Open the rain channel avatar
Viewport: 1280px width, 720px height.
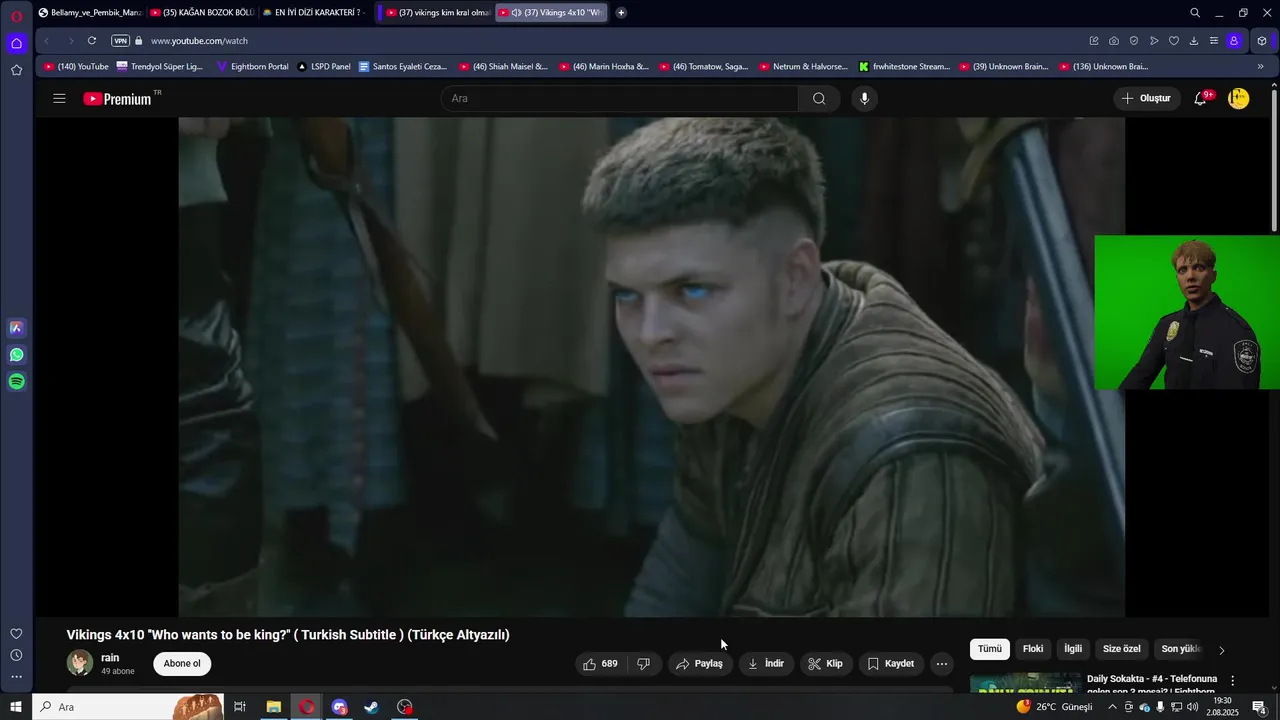pos(80,663)
